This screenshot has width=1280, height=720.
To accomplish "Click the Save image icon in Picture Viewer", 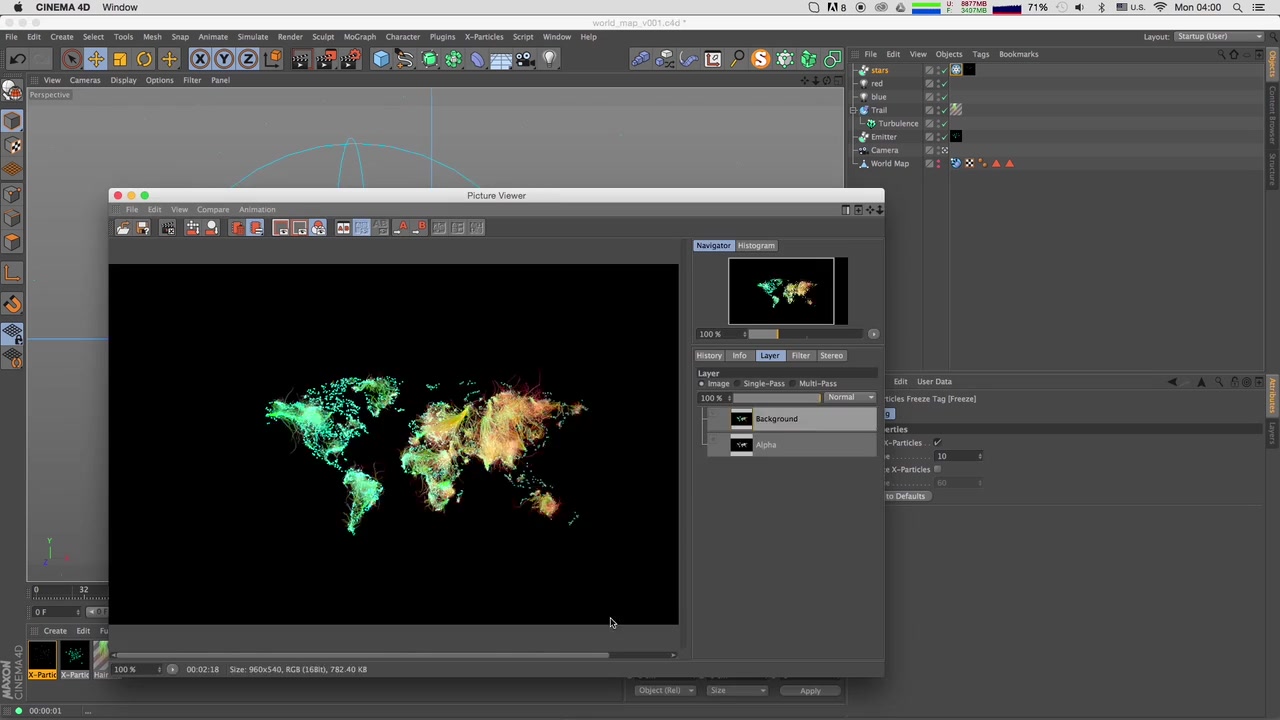I will coord(142,228).
